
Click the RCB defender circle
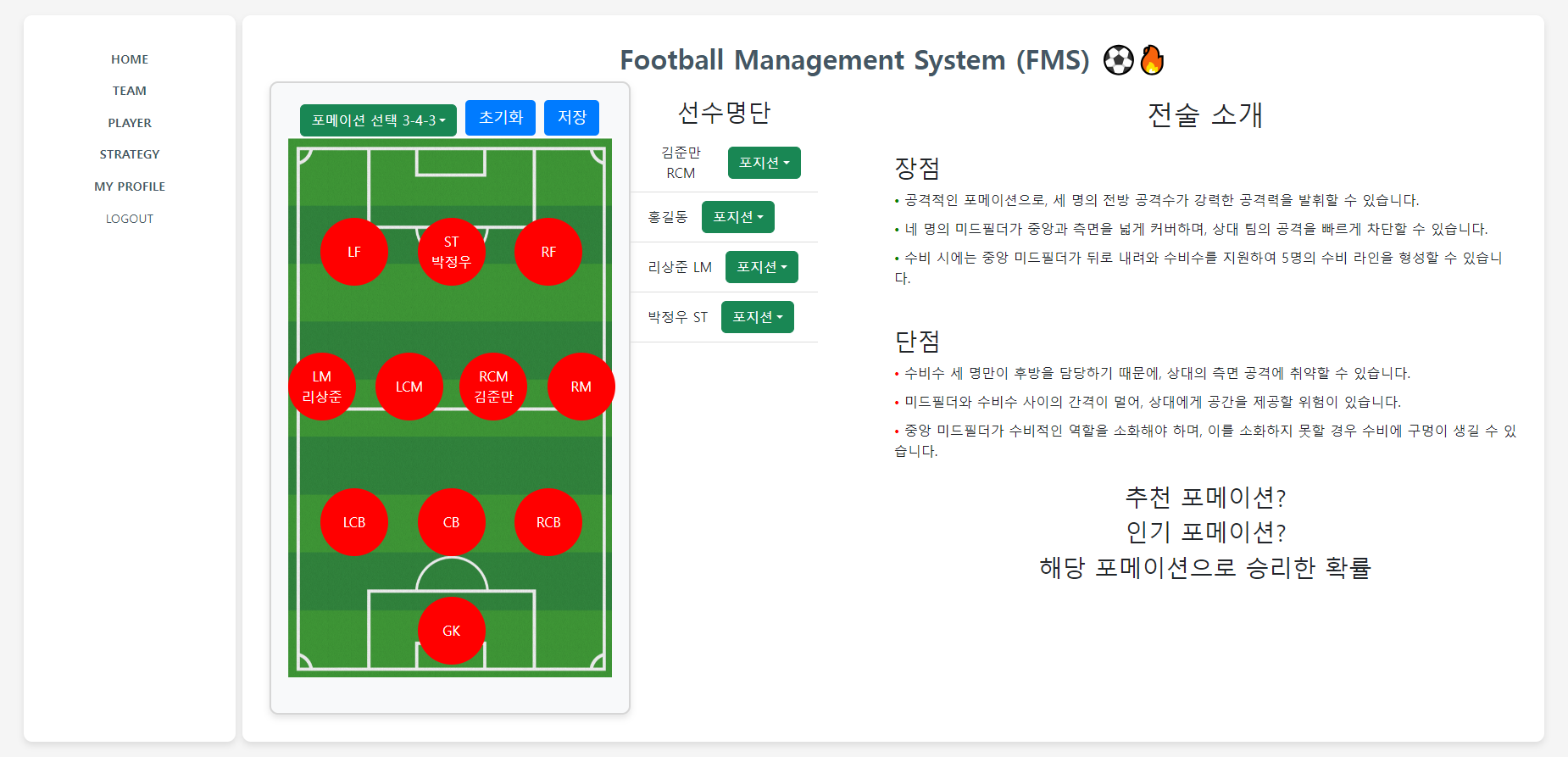548,522
